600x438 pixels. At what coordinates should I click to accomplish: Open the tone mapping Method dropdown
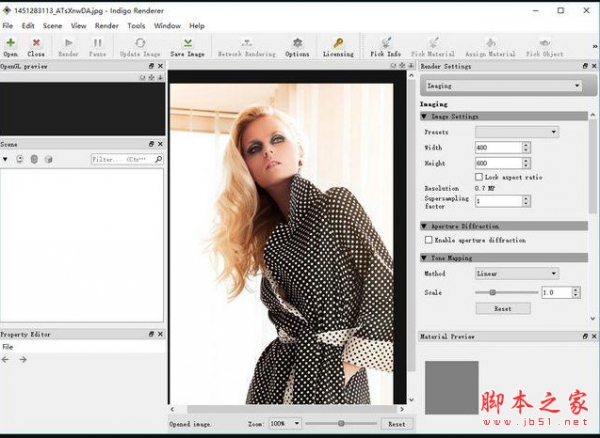pos(517,274)
